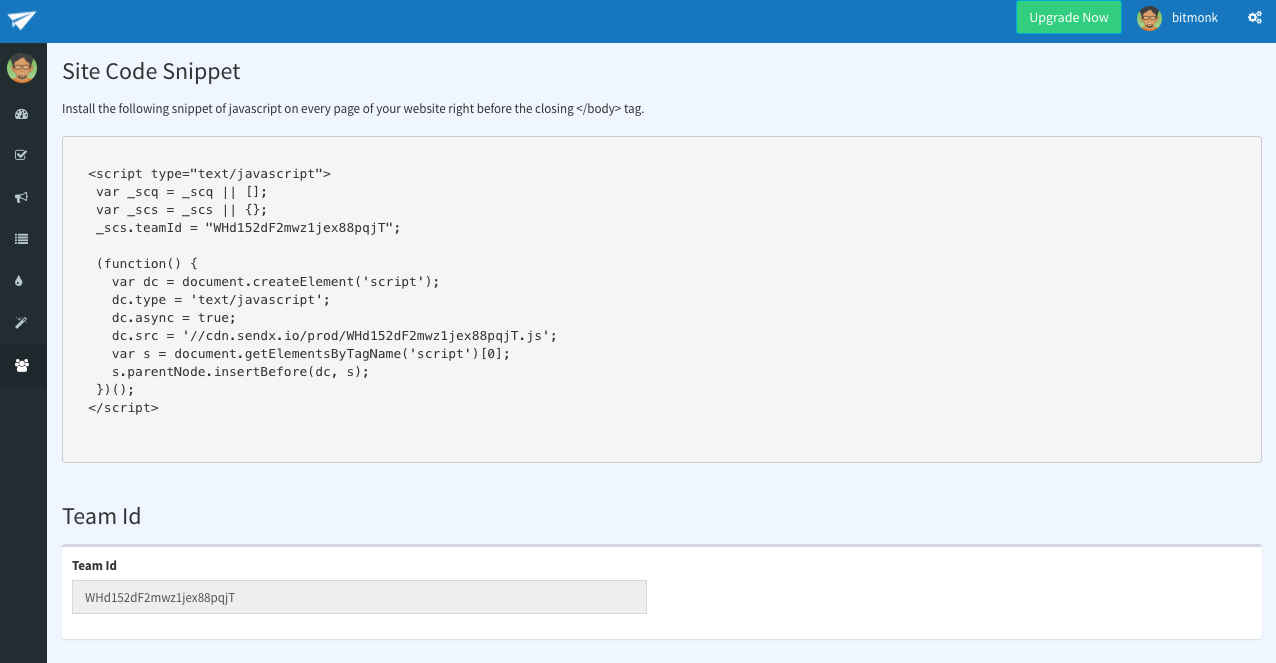Click the 'var _scs = _scs || {};' line
The width and height of the screenshot is (1276, 663).
point(182,210)
